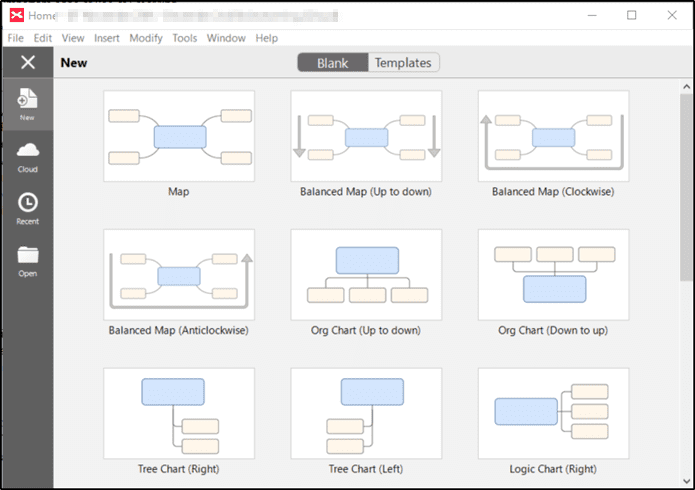Show Recent files in the sidebar
Image resolution: width=695 pixels, height=490 pixels.
[27, 208]
